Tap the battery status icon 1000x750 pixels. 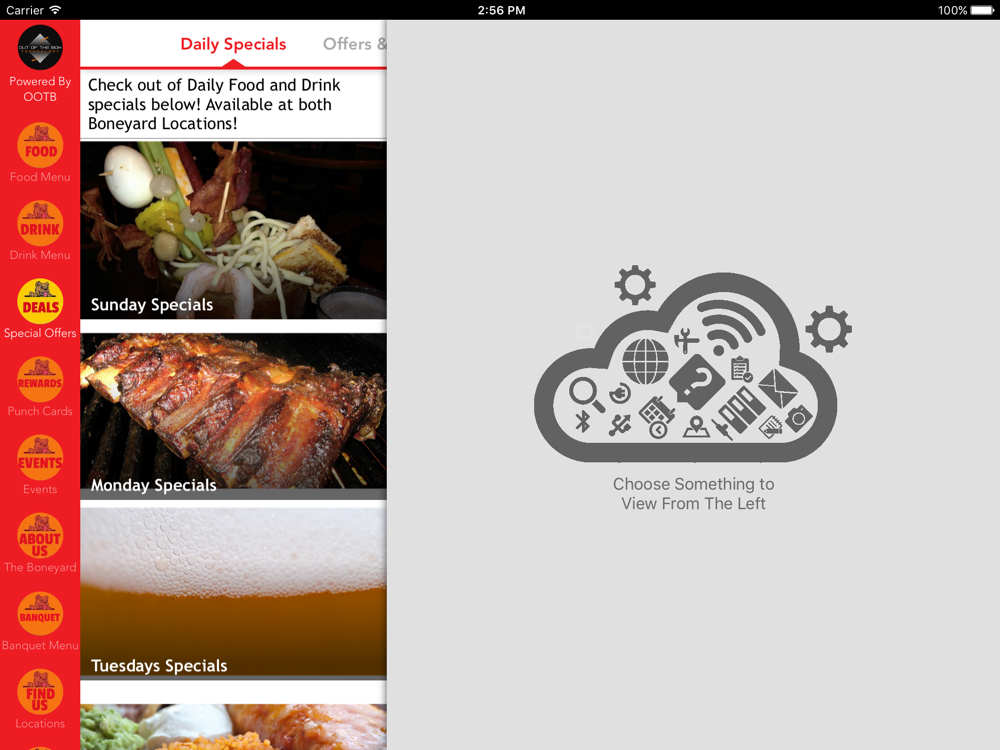pyautogui.click(x=982, y=10)
